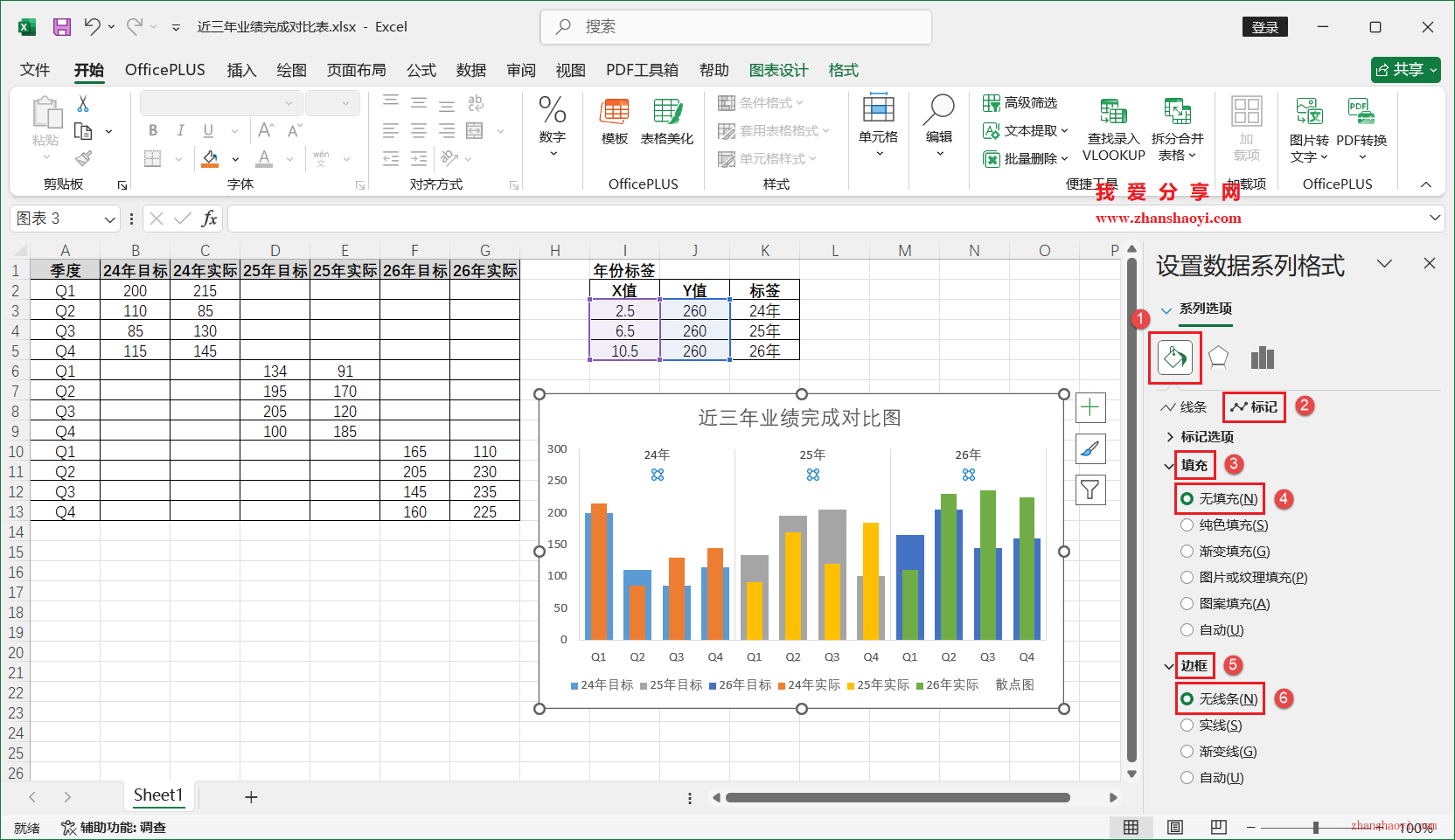Switch to the 公式 Formulas tab

pyautogui.click(x=421, y=70)
